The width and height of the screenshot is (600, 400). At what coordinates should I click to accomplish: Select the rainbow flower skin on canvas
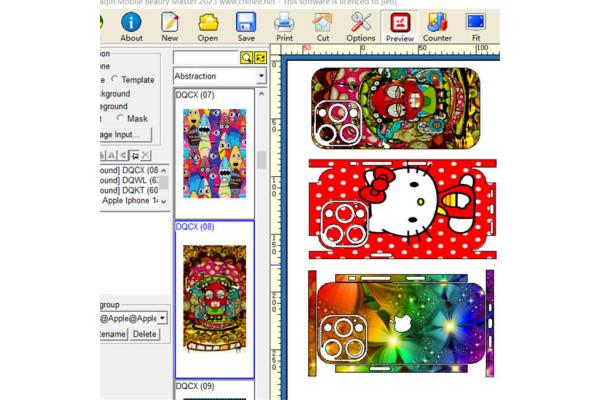point(401,323)
